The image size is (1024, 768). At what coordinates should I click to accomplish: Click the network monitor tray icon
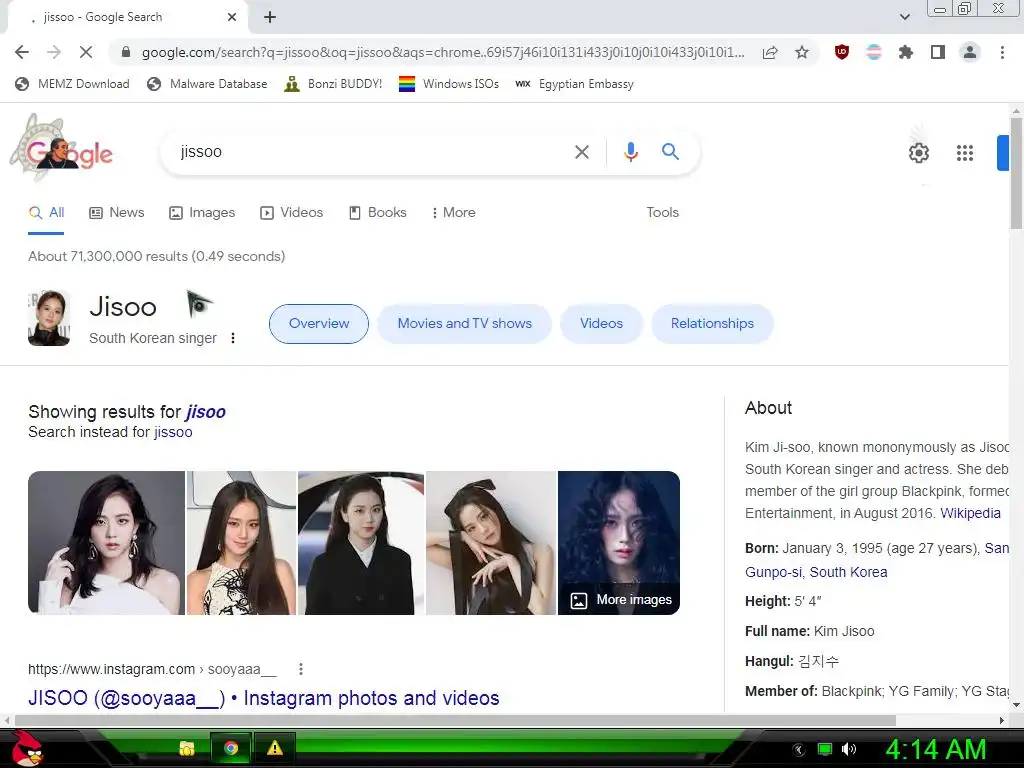(825, 749)
